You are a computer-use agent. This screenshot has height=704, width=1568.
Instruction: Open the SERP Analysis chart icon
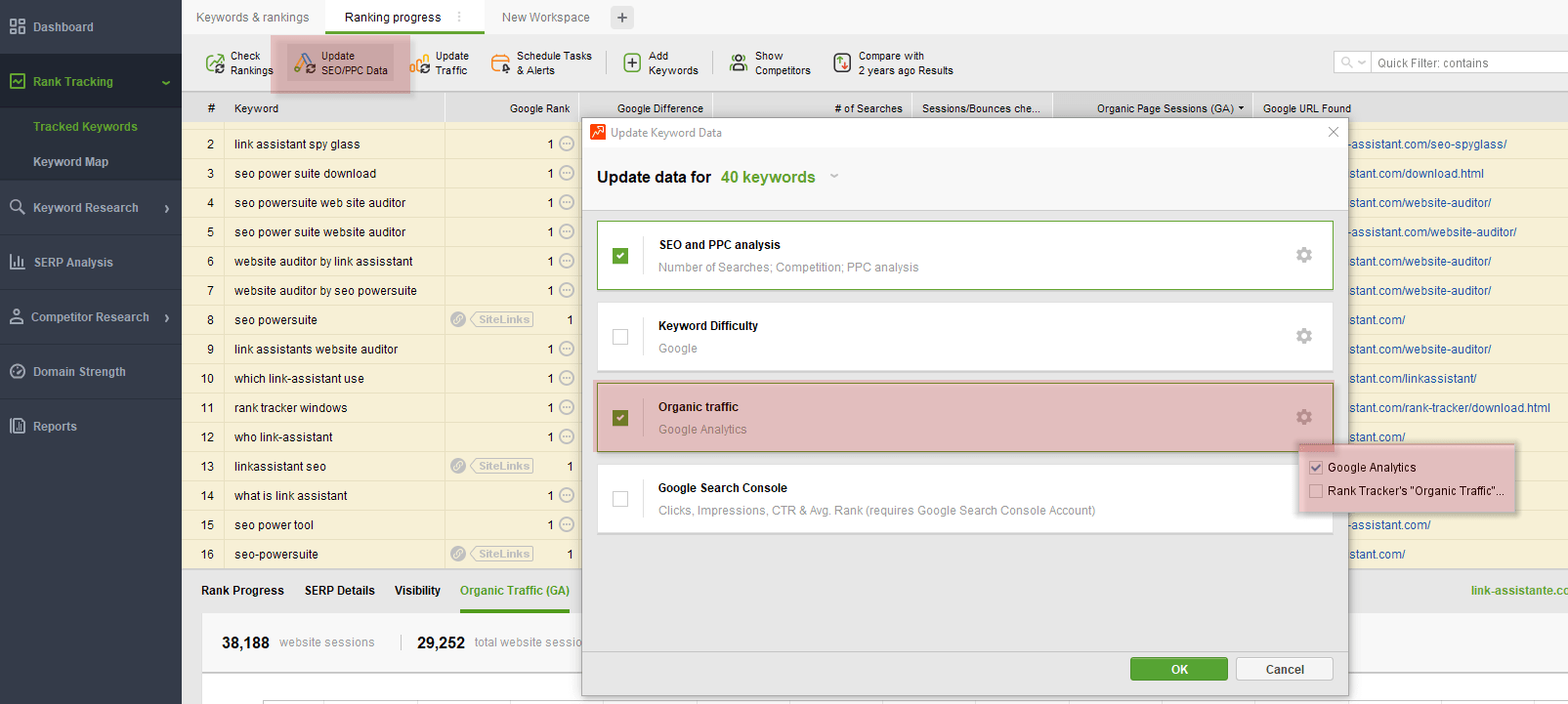(17, 262)
